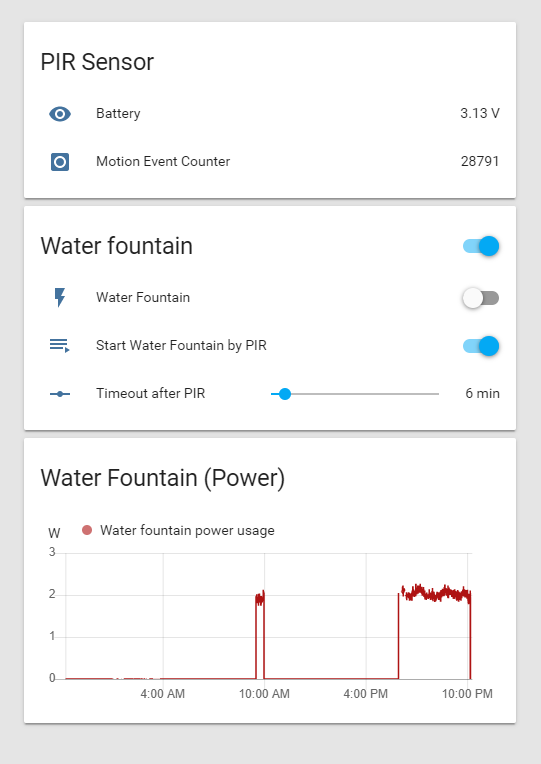Click Water fountain power usage legend label
The image size is (541, 764).
click(x=187, y=531)
